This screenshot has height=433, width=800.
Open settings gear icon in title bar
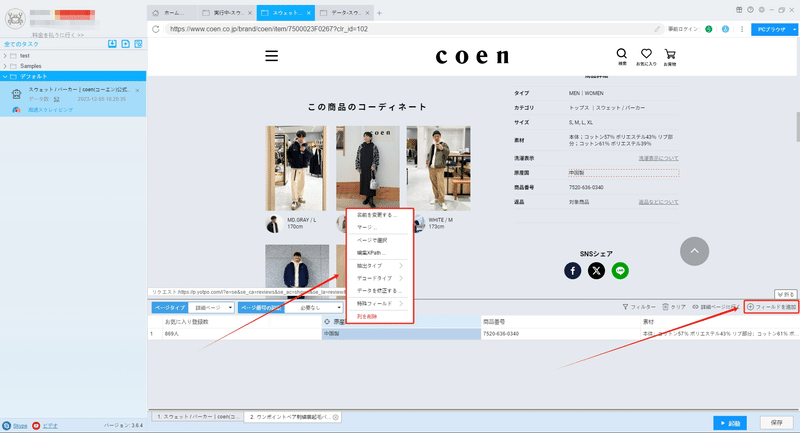pyautogui.click(x=762, y=10)
